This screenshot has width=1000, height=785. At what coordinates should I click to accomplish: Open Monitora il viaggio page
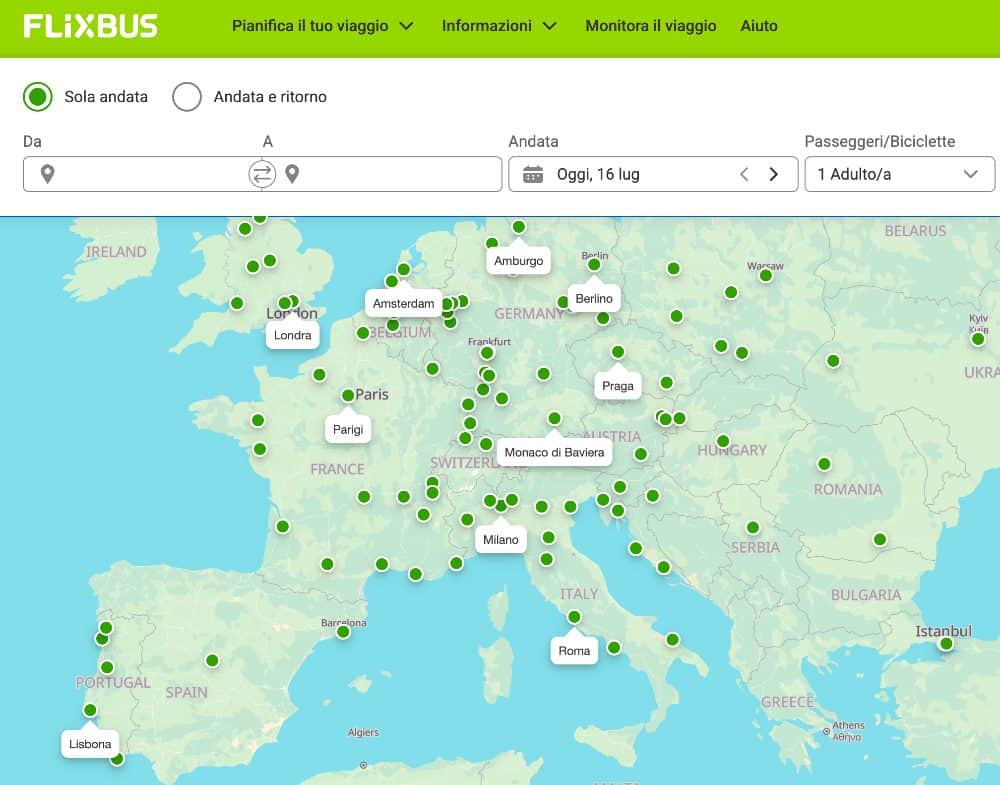[651, 26]
